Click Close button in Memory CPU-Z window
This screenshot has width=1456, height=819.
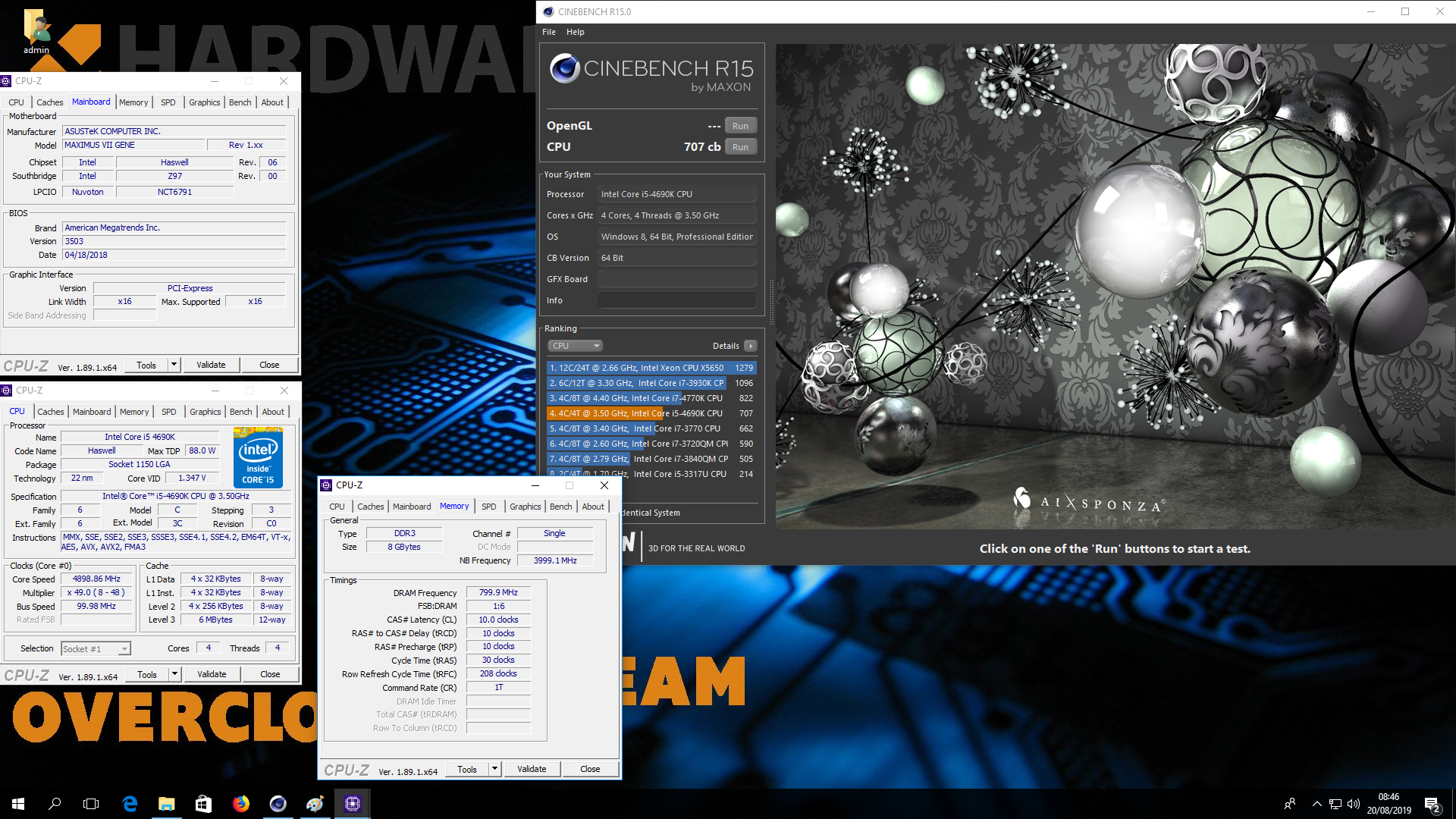pos(590,769)
